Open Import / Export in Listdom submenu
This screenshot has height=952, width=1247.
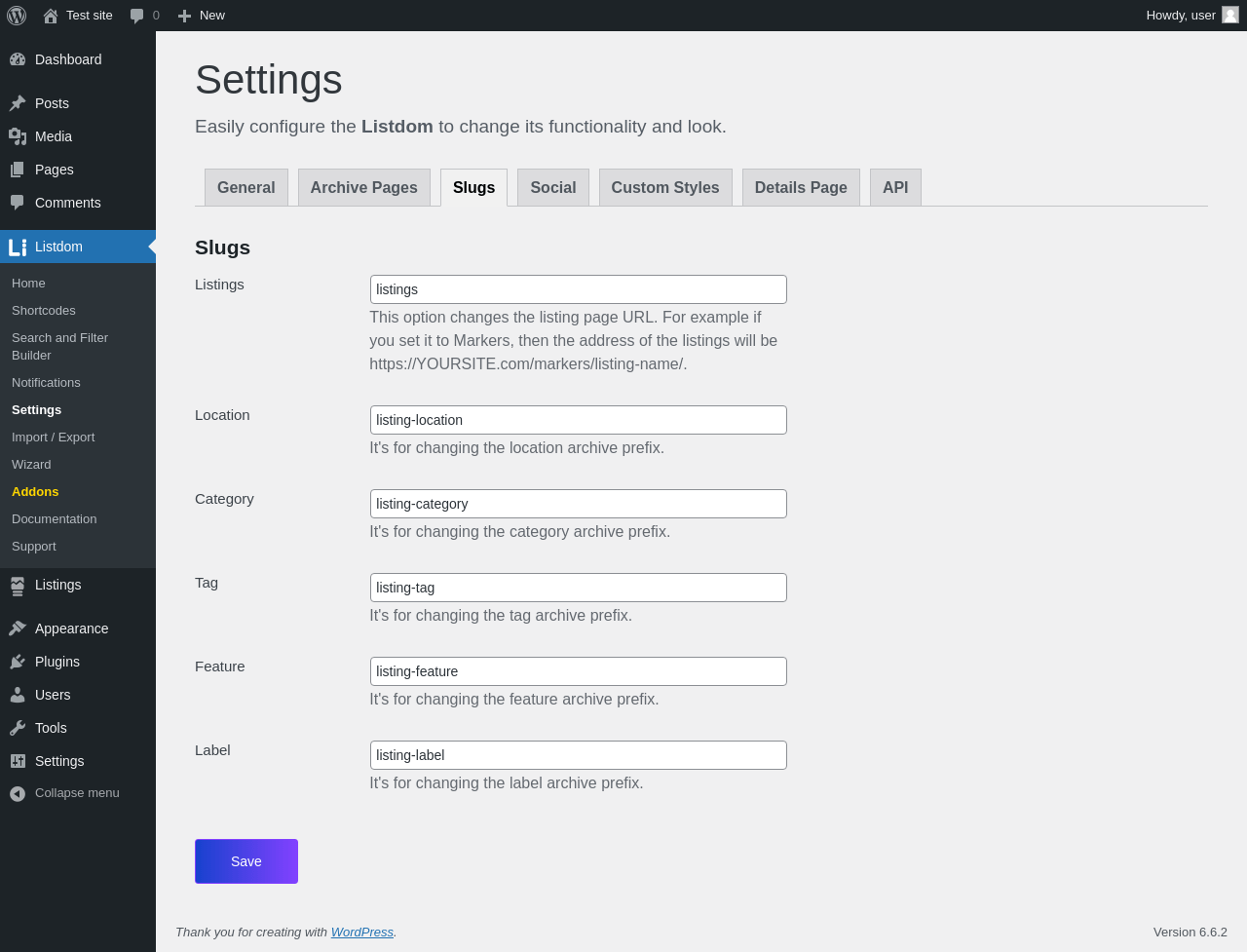point(53,438)
